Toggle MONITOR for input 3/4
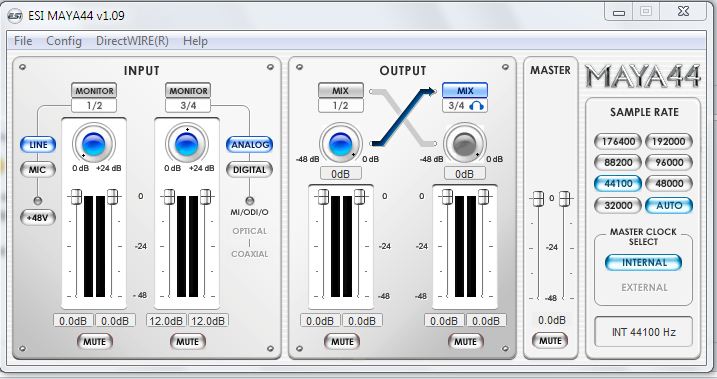This screenshot has height=379, width=717. [x=188, y=91]
